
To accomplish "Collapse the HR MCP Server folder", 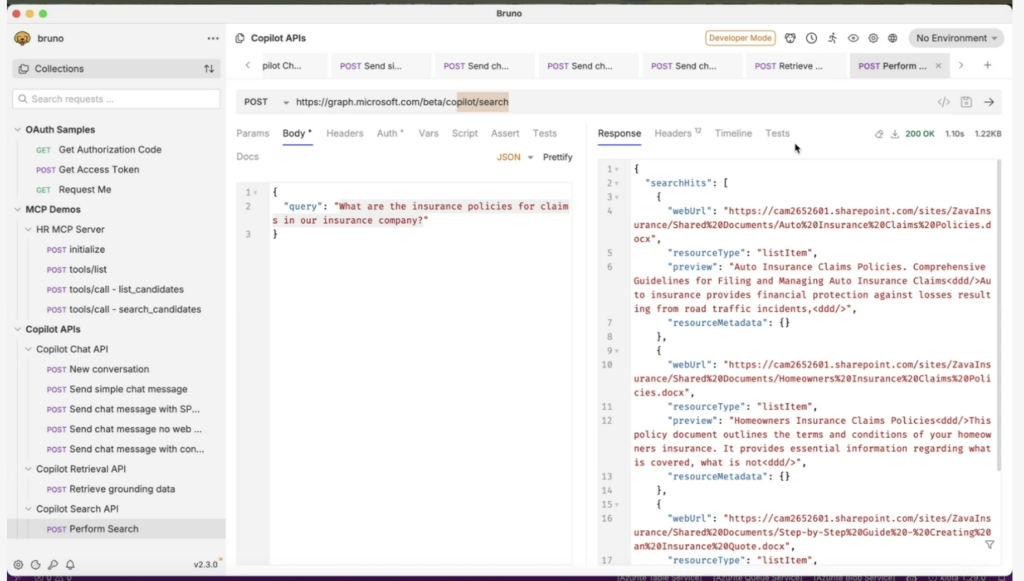I will [28, 229].
